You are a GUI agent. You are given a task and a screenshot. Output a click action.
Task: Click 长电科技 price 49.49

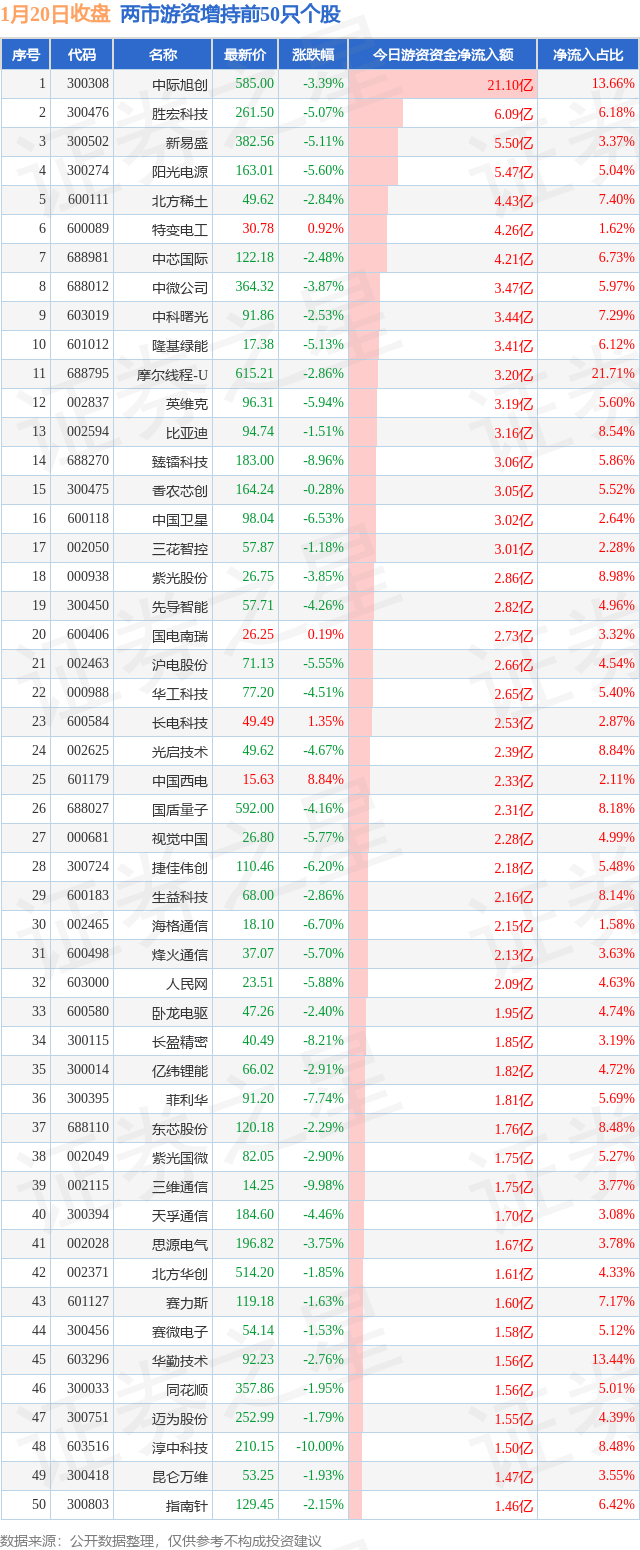tap(258, 722)
